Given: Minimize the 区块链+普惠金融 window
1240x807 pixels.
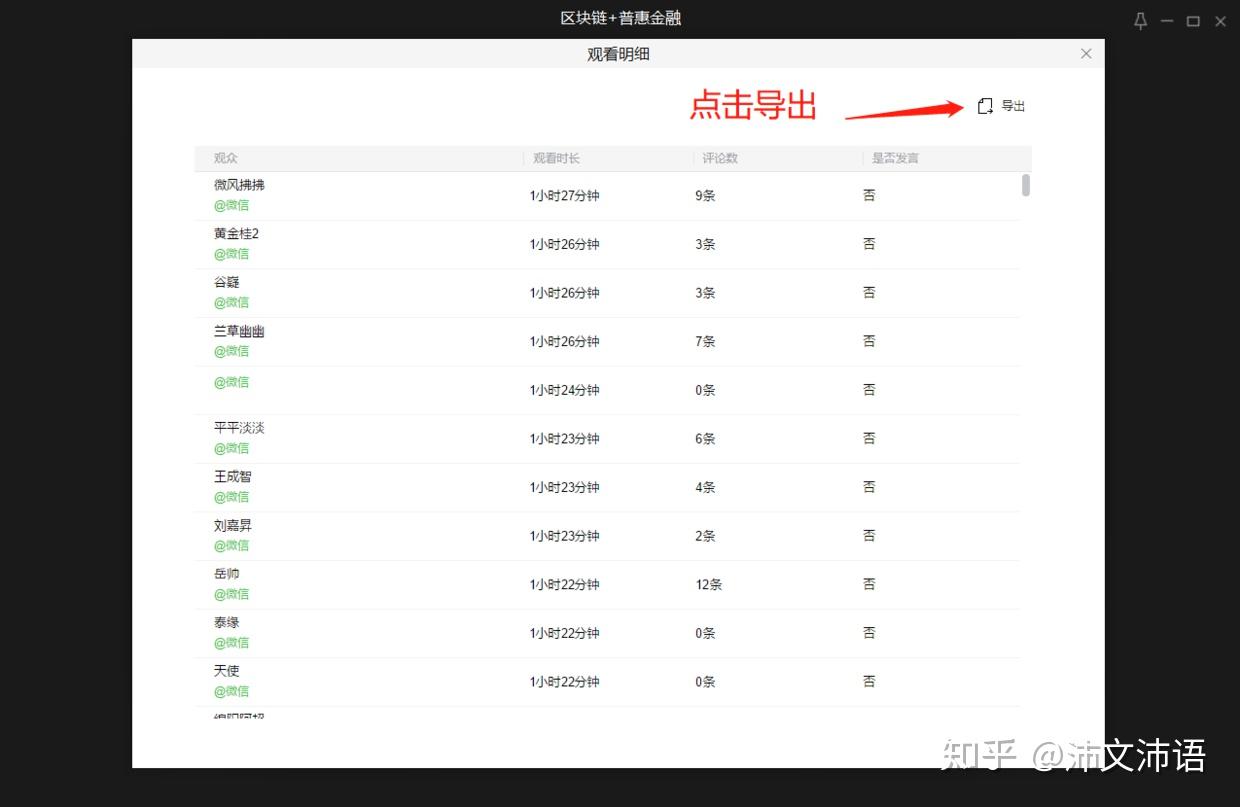Looking at the screenshot, I should click(x=1167, y=21).
